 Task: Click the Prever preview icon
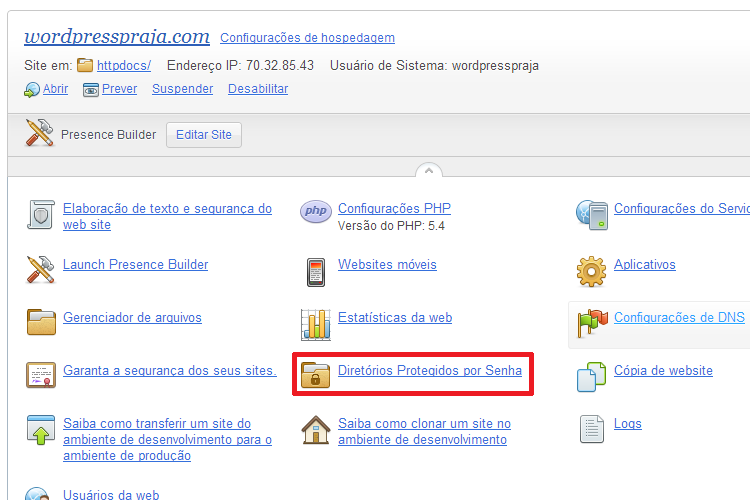[x=91, y=89]
